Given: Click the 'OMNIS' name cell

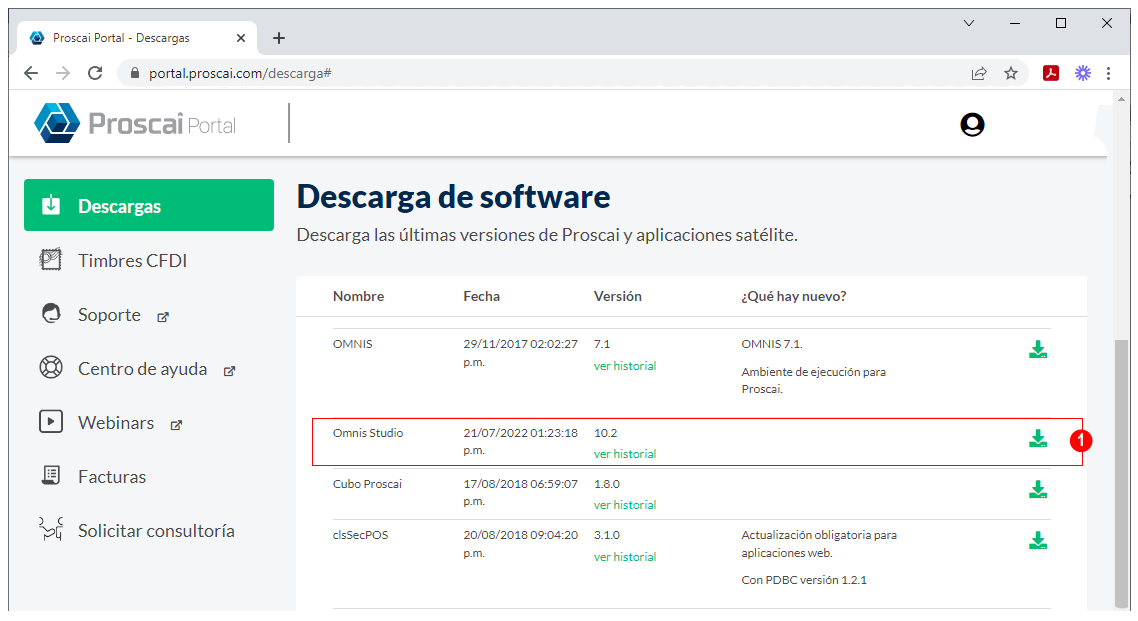Looking at the screenshot, I should [x=353, y=344].
